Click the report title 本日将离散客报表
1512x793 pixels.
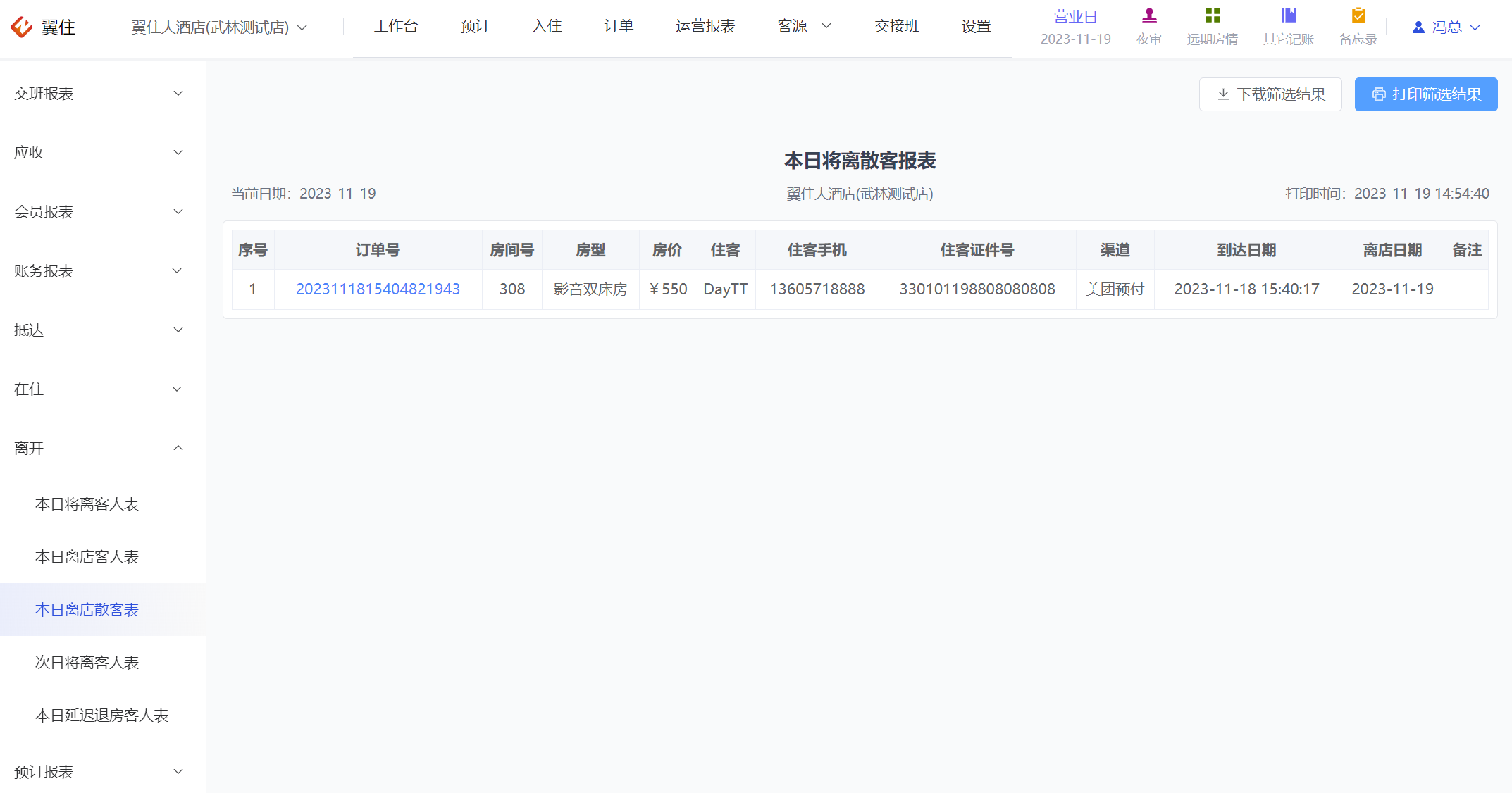[x=860, y=161]
